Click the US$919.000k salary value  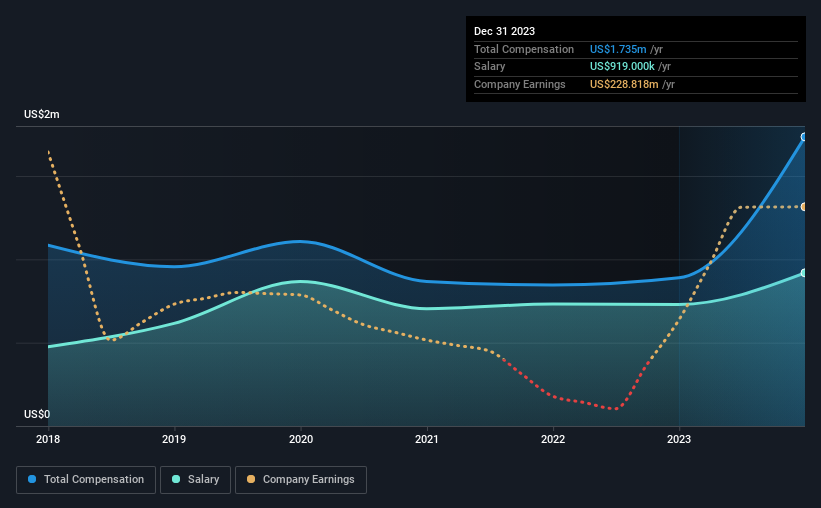tap(622, 67)
